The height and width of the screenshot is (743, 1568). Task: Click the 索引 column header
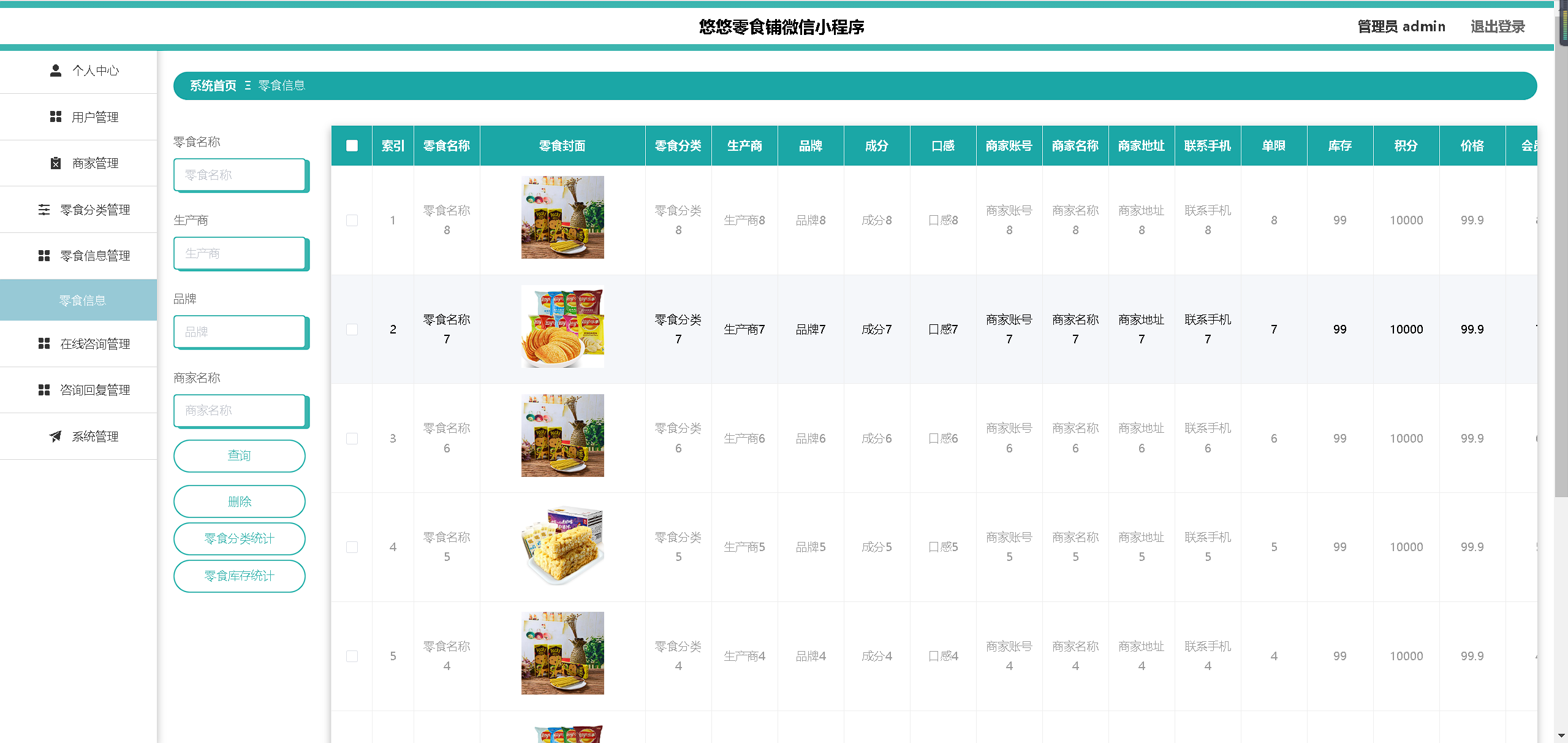click(x=393, y=146)
